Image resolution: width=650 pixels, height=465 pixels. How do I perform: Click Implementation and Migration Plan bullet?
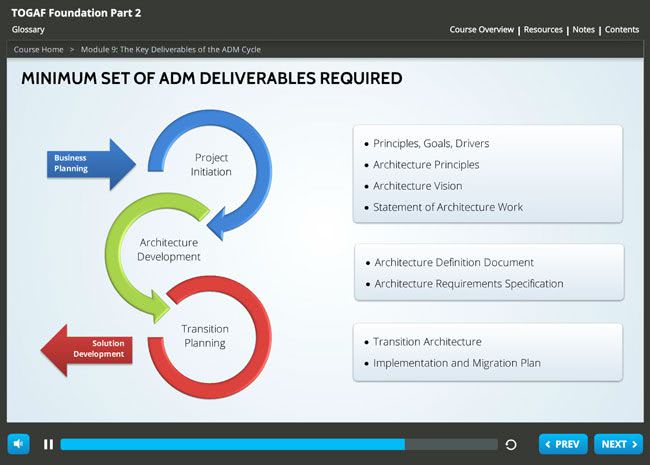(456, 363)
